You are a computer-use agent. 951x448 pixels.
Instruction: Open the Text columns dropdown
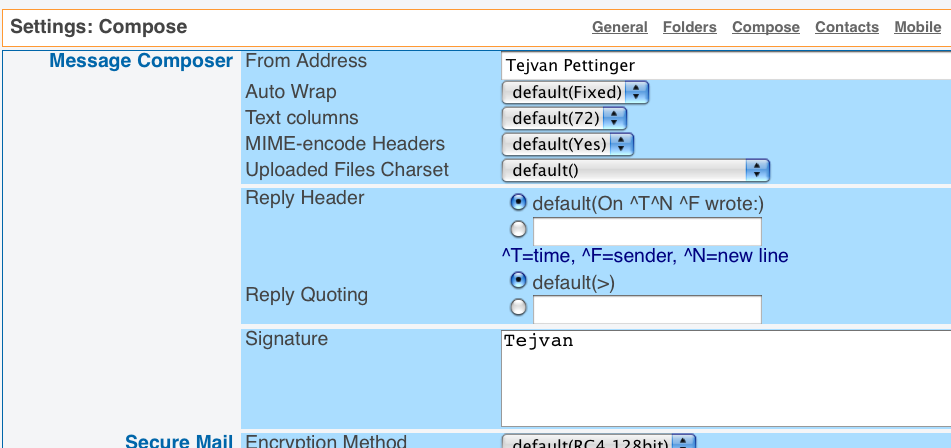pos(564,118)
